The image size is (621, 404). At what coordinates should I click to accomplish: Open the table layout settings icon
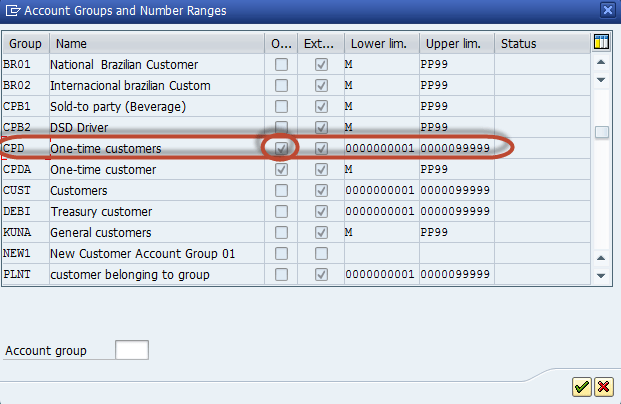pos(601,43)
